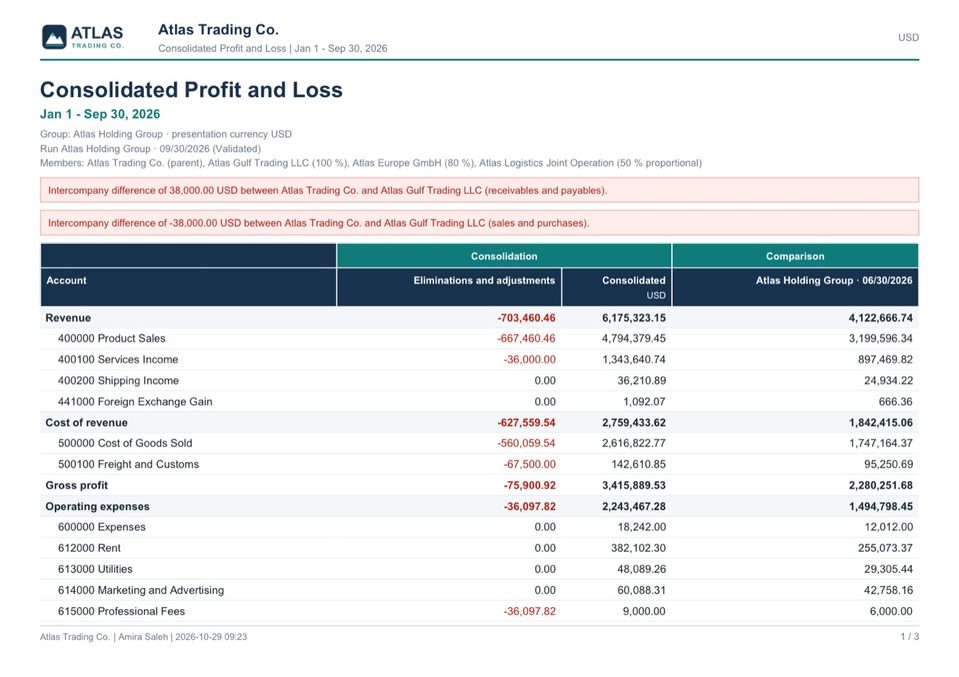
Task: Click Product Sales consolidated 4,794,379.45
Action: [634, 339]
